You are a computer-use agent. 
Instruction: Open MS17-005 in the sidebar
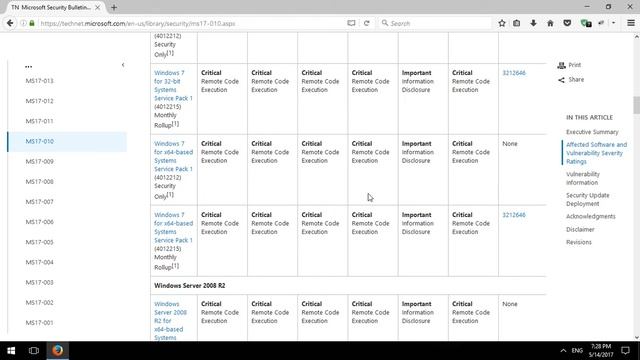[x=40, y=242]
